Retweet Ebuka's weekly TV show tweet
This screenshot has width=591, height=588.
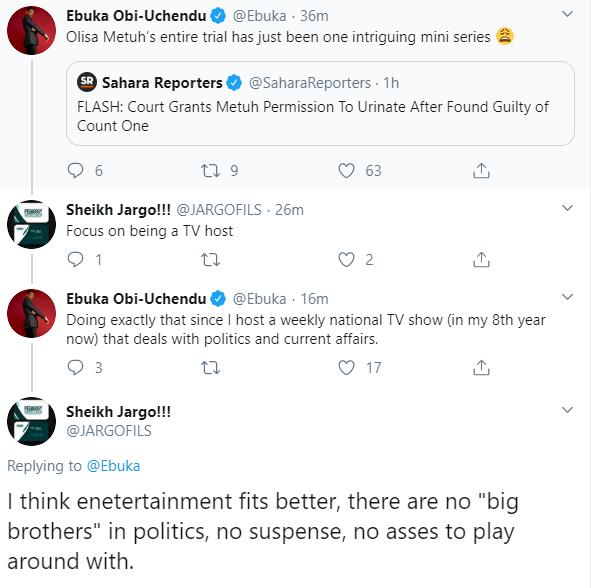click(210, 368)
